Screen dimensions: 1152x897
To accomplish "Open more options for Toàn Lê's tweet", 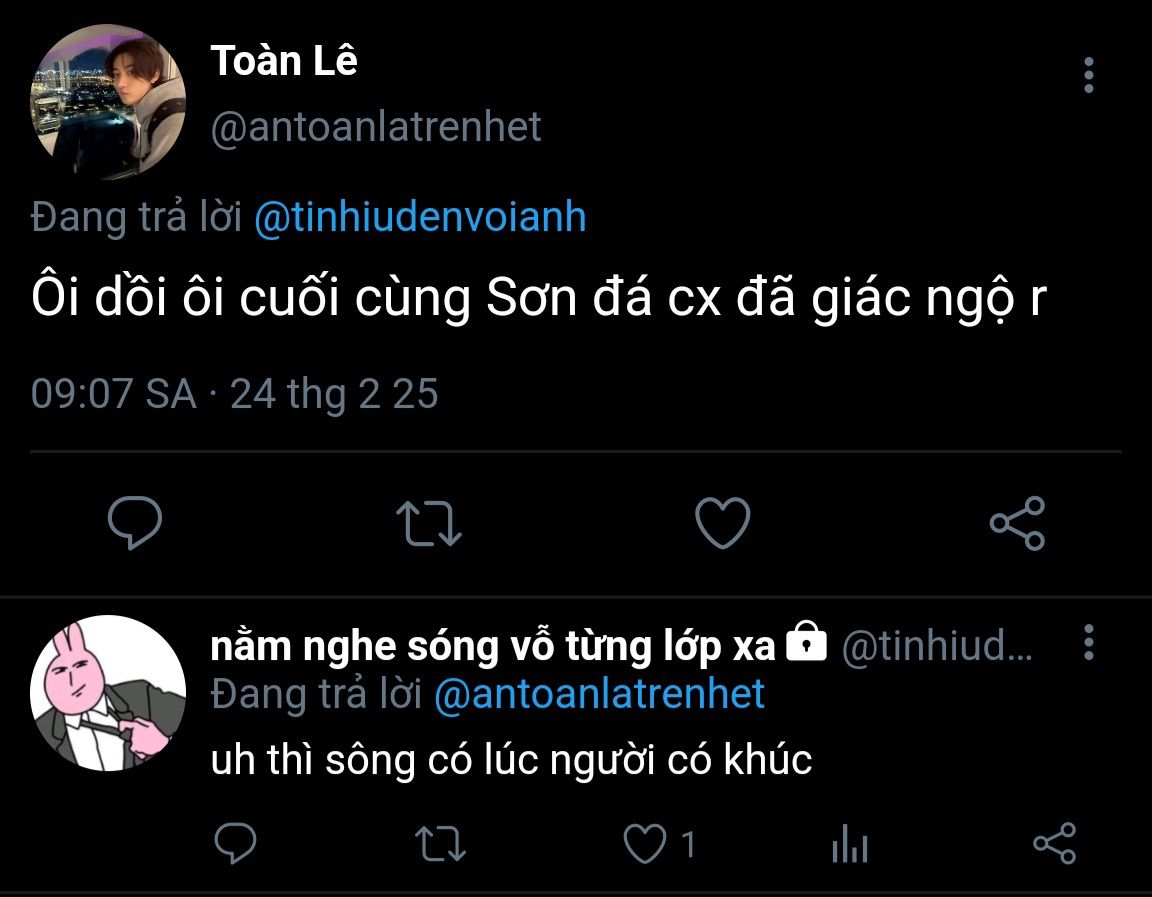I will pyautogui.click(x=1089, y=76).
